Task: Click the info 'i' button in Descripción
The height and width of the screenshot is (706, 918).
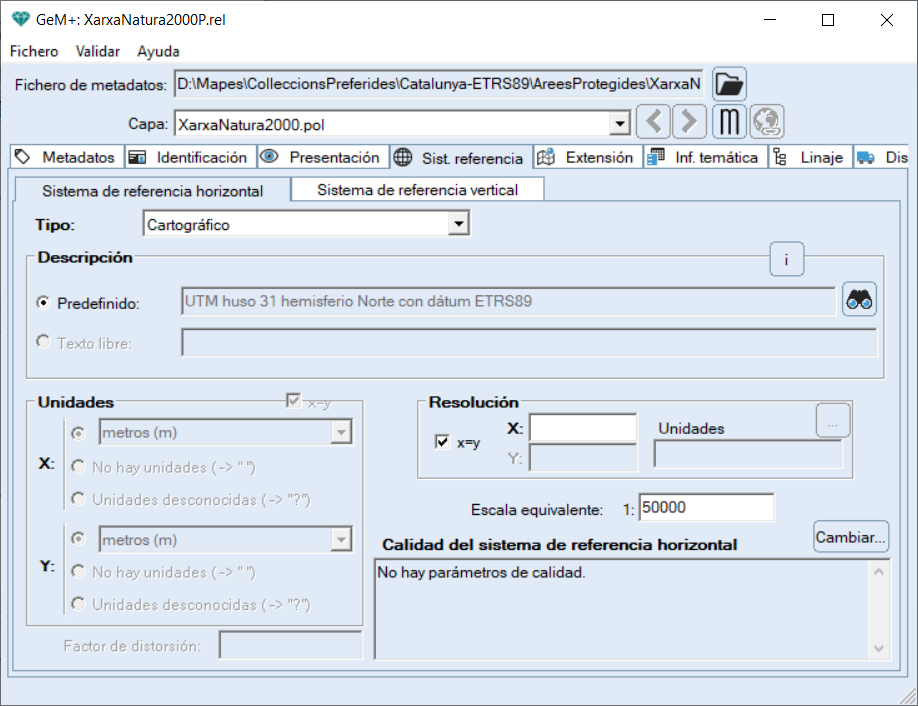Action: (x=787, y=260)
